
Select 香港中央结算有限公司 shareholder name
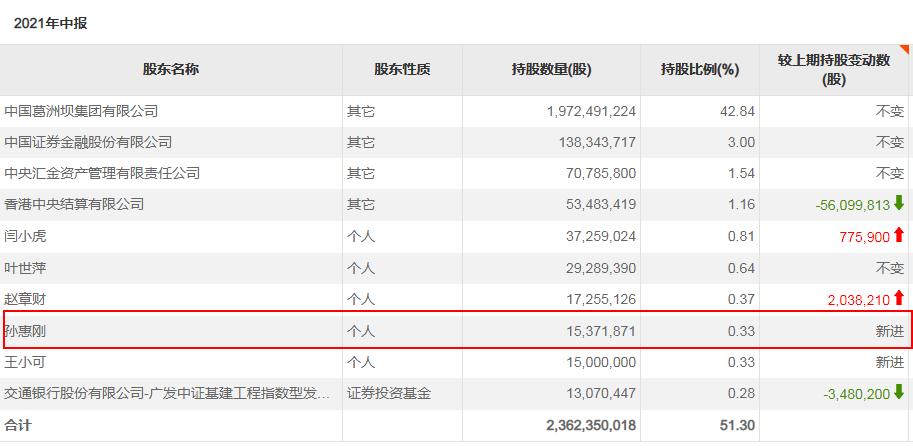(74, 204)
